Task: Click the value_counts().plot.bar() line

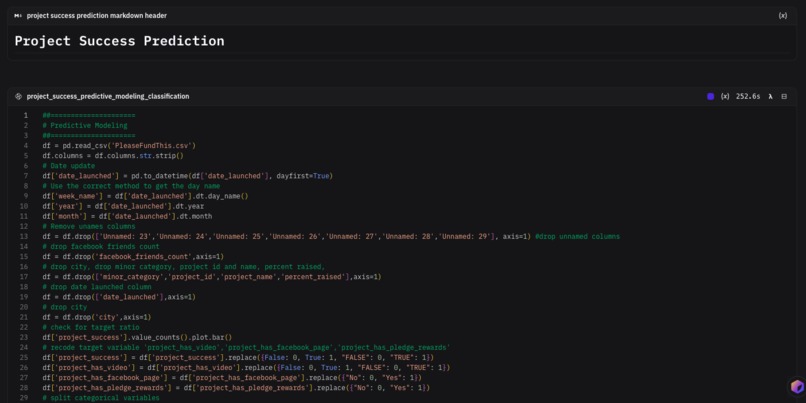Action: (137, 337)
